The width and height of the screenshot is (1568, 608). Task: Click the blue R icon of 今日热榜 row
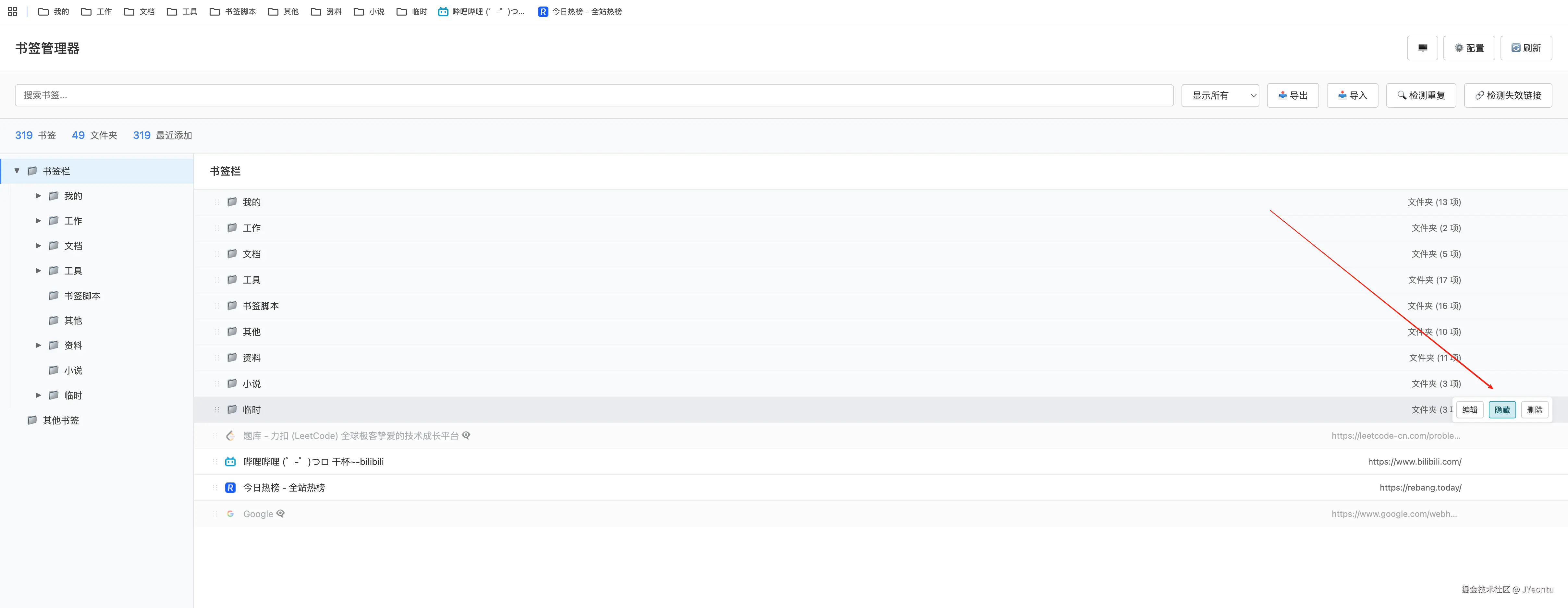tap(230, 488)
